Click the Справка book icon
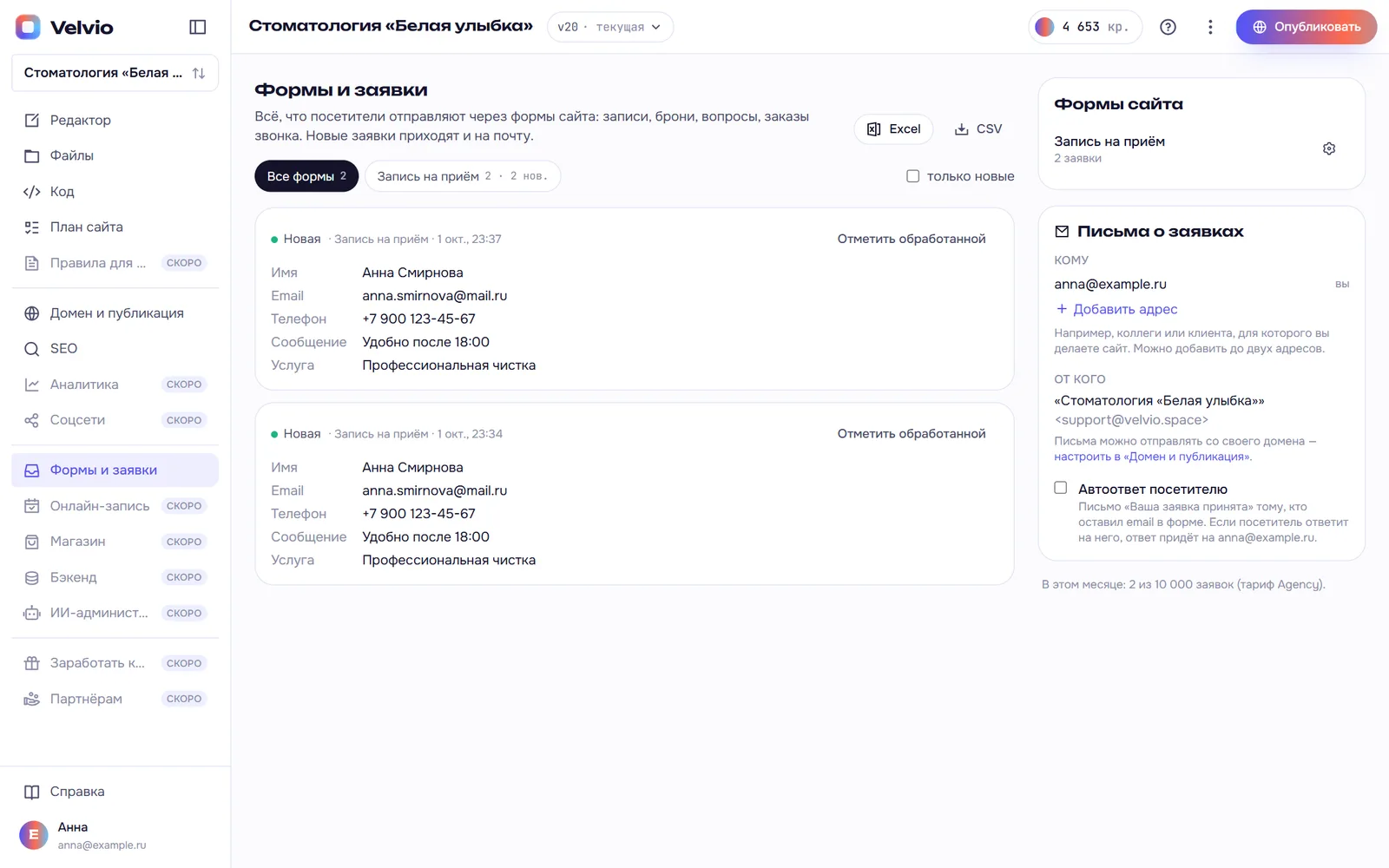The width and height of the screenshot is (1389, 868). coord(32,792)
